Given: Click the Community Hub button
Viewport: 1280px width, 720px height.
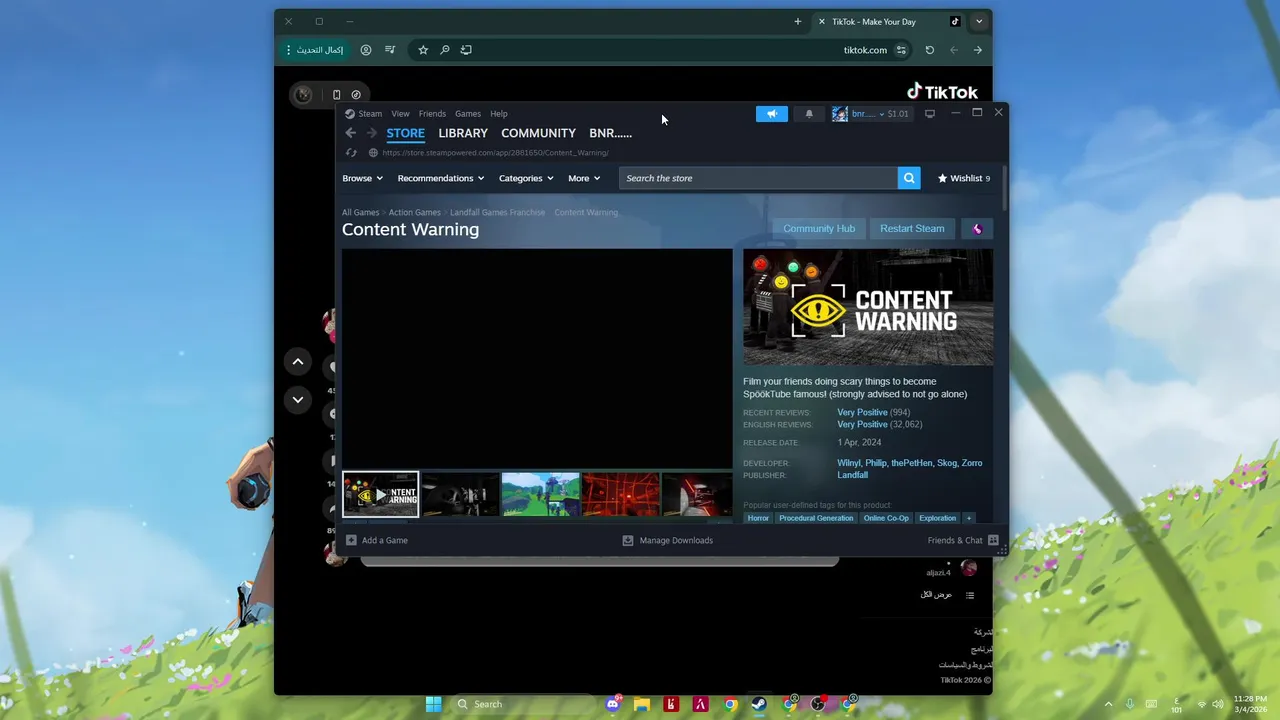Looking at the screenshot, I should coord(819,228).
